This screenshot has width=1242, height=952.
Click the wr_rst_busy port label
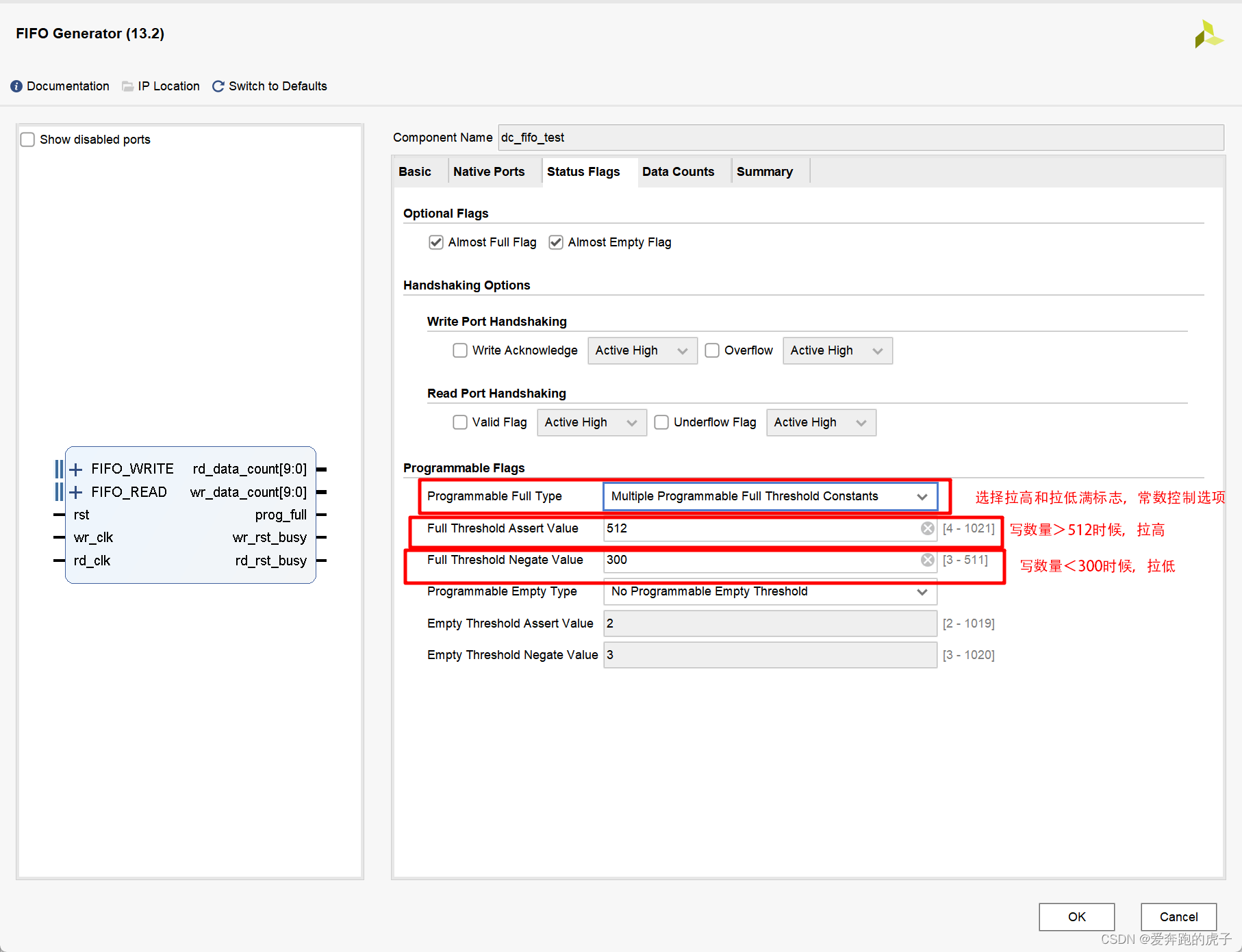270,537
